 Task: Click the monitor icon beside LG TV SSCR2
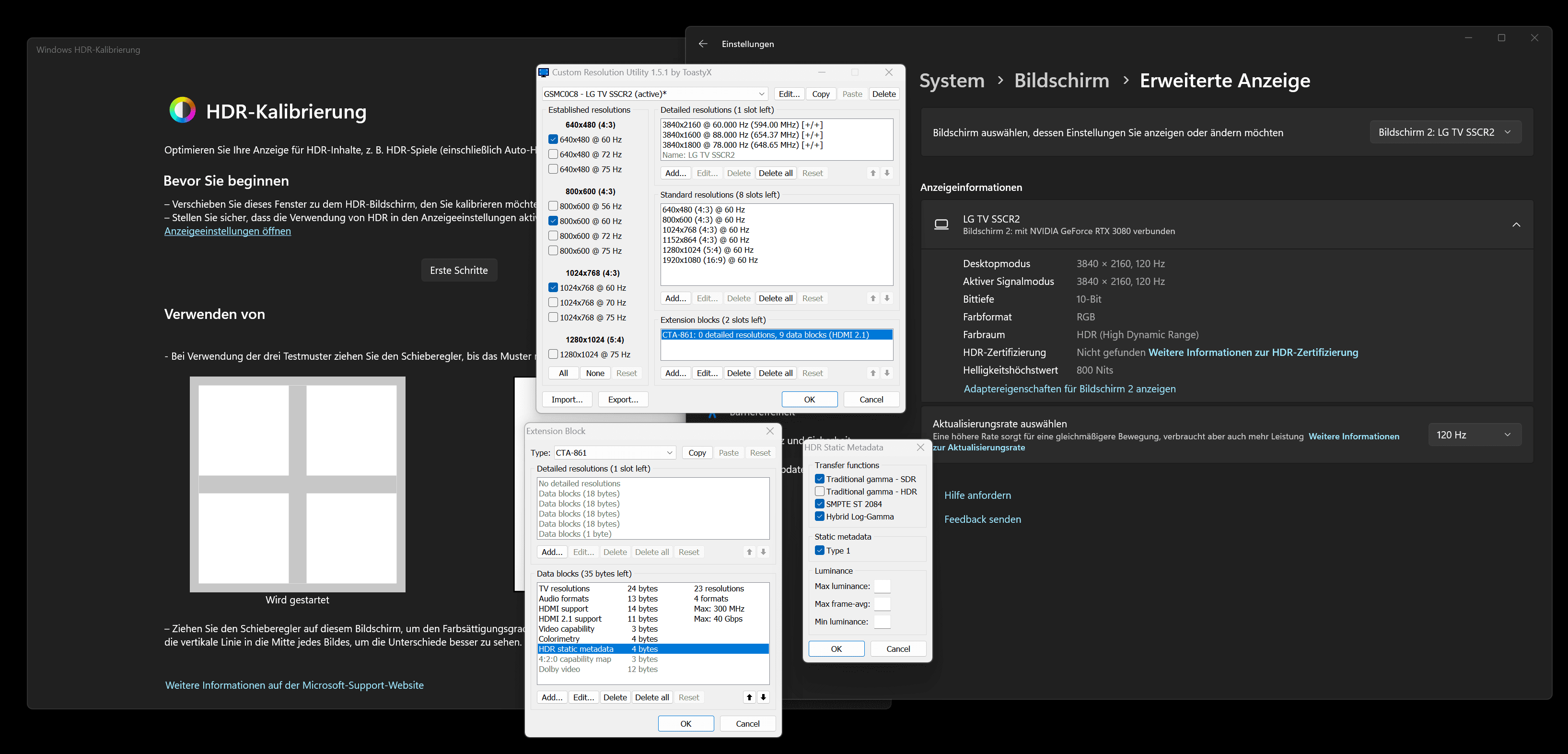(941, 225)
